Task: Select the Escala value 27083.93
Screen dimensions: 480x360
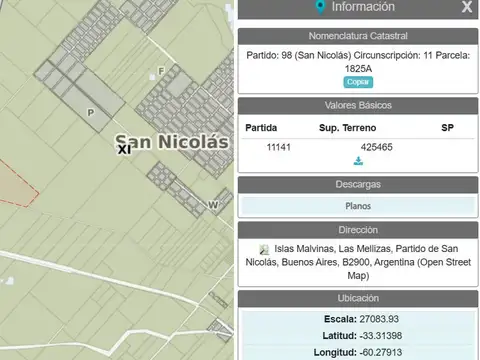Action: [x=379, y=319]
